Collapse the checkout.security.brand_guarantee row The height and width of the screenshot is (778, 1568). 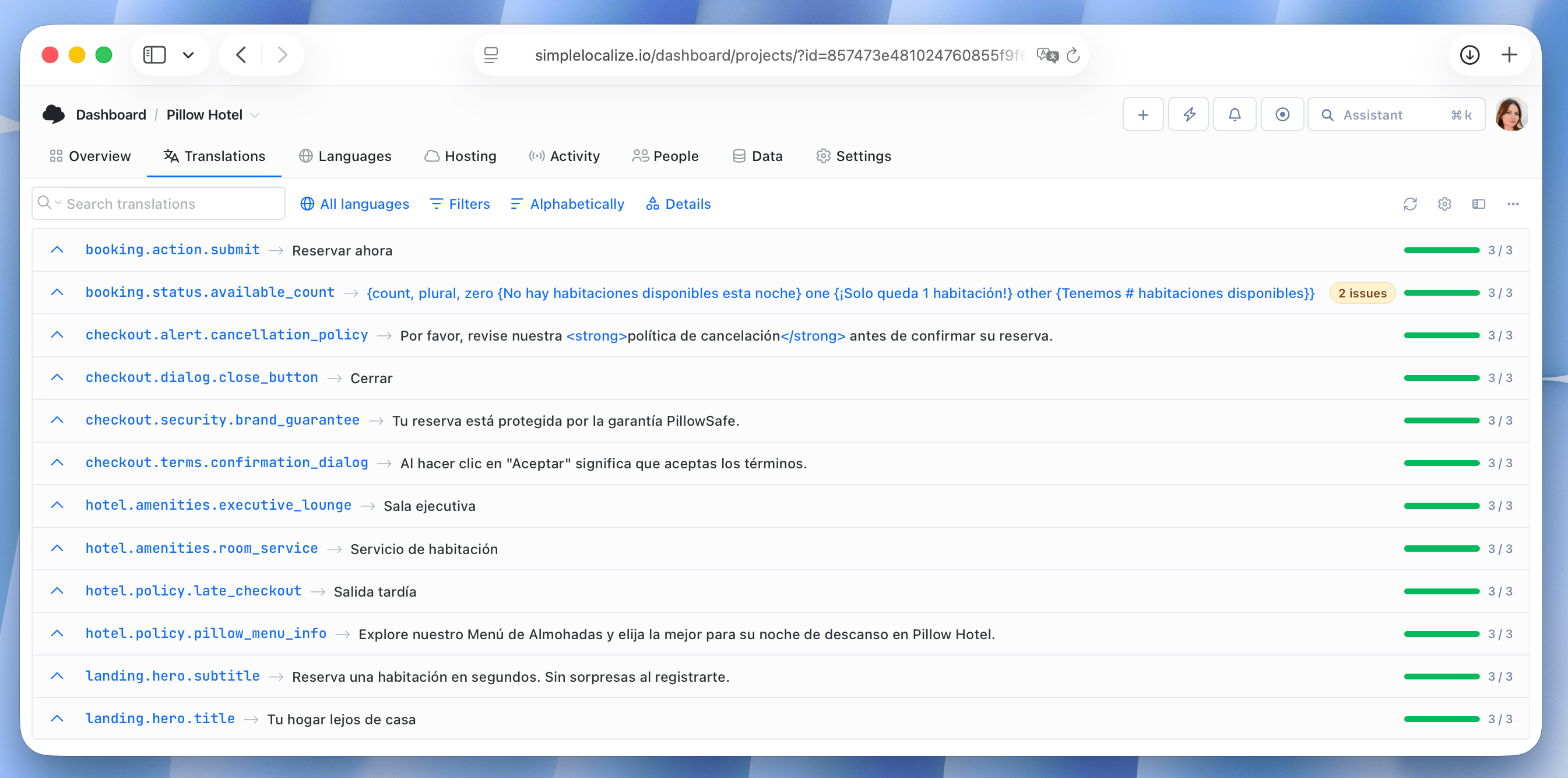(x=57, y=420)
